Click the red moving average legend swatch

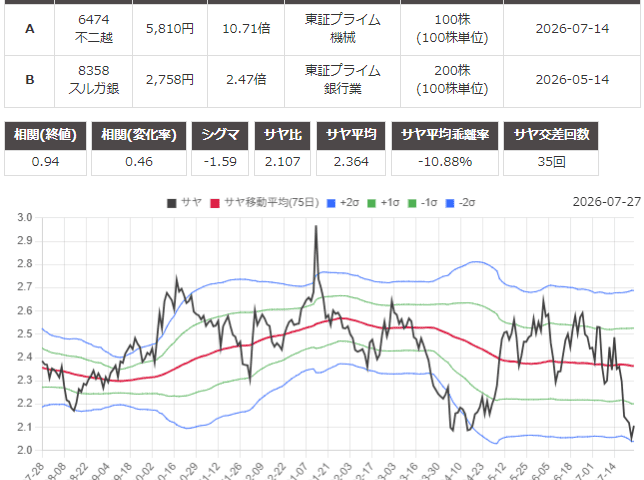click(x=215, y=203)
